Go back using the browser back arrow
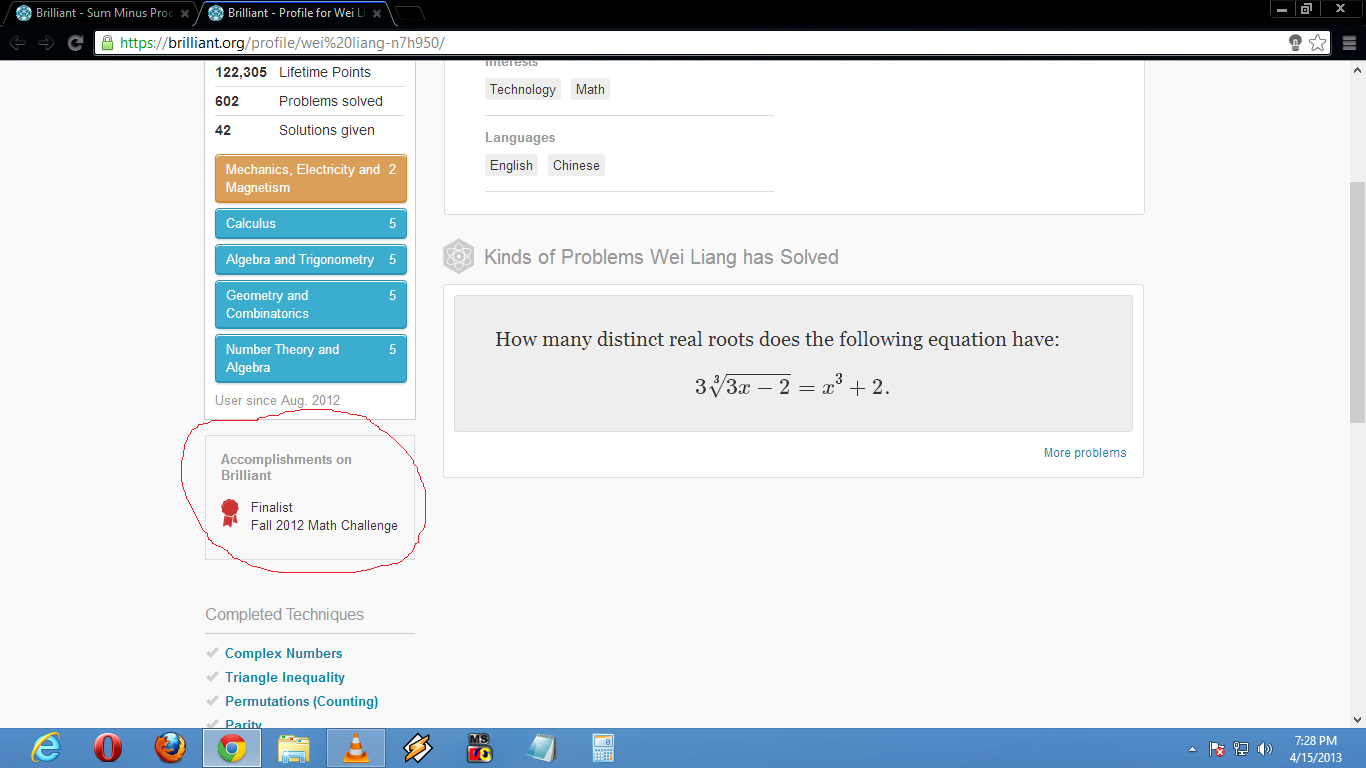This screenshot has height=768, width=1366. (18, 43)
